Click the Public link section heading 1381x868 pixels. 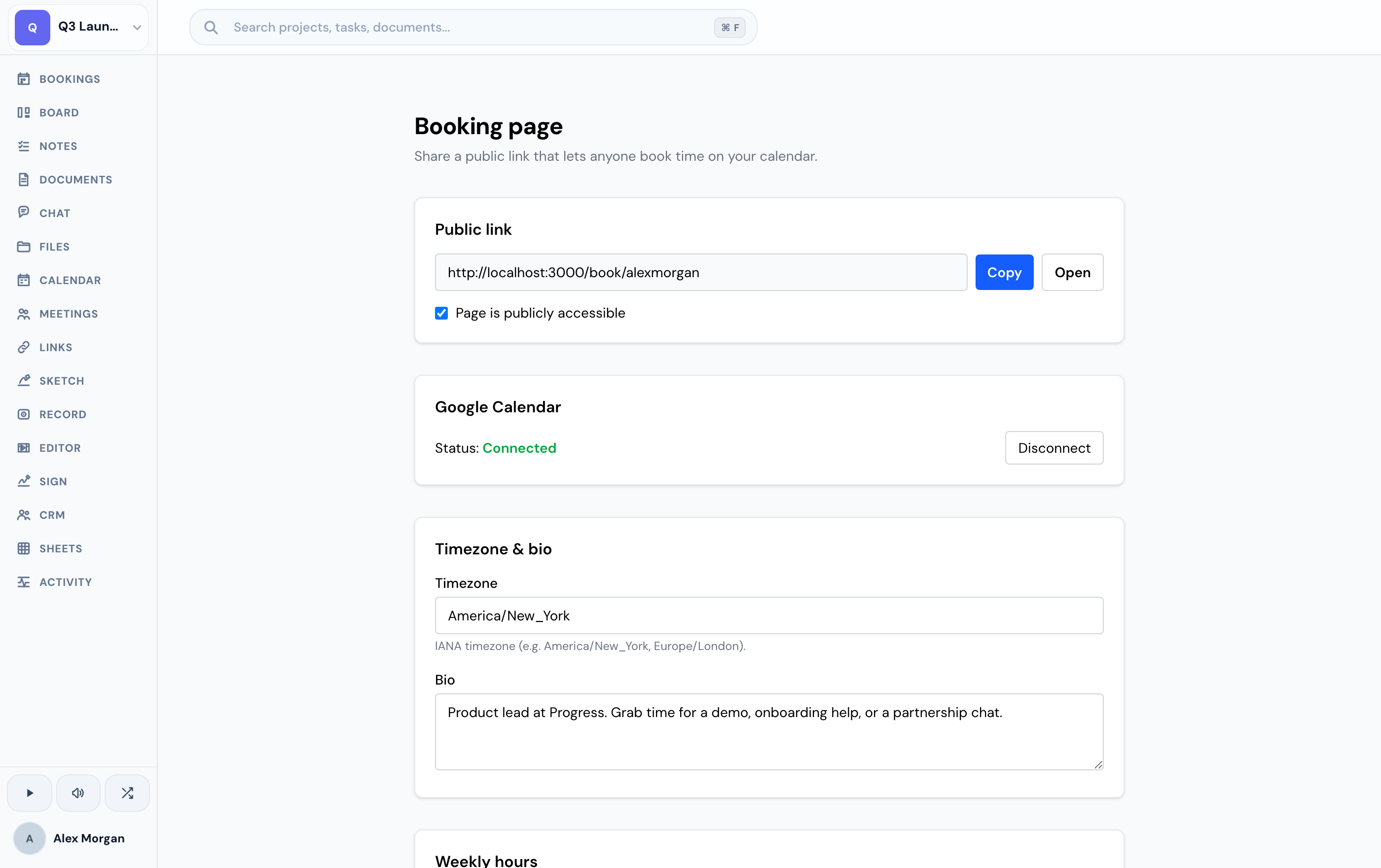point(473,229)
